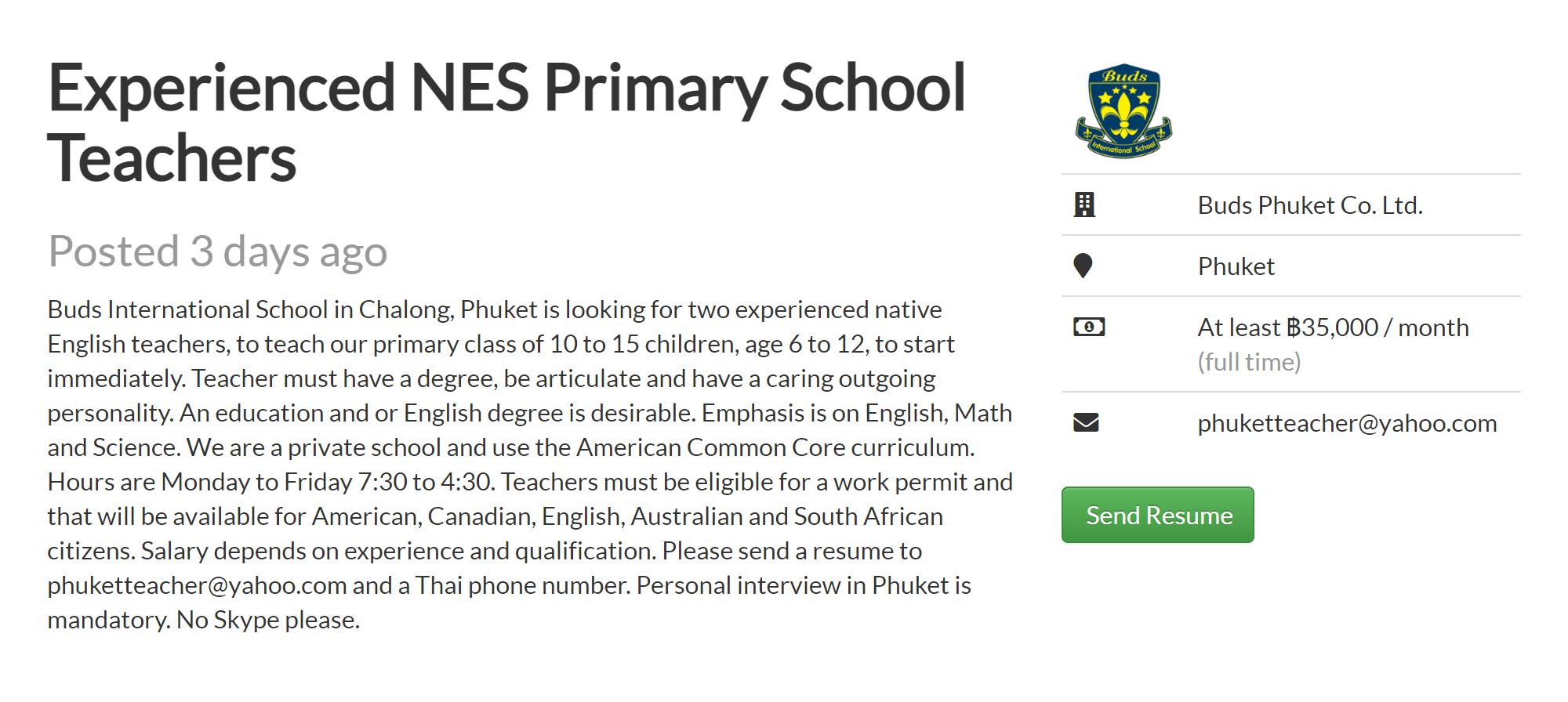Click "Monday to Friday 7:30 to 4:30" text
Viewport: 1568px width, 702px height.
pyautogui.click(x=326, y=482)
